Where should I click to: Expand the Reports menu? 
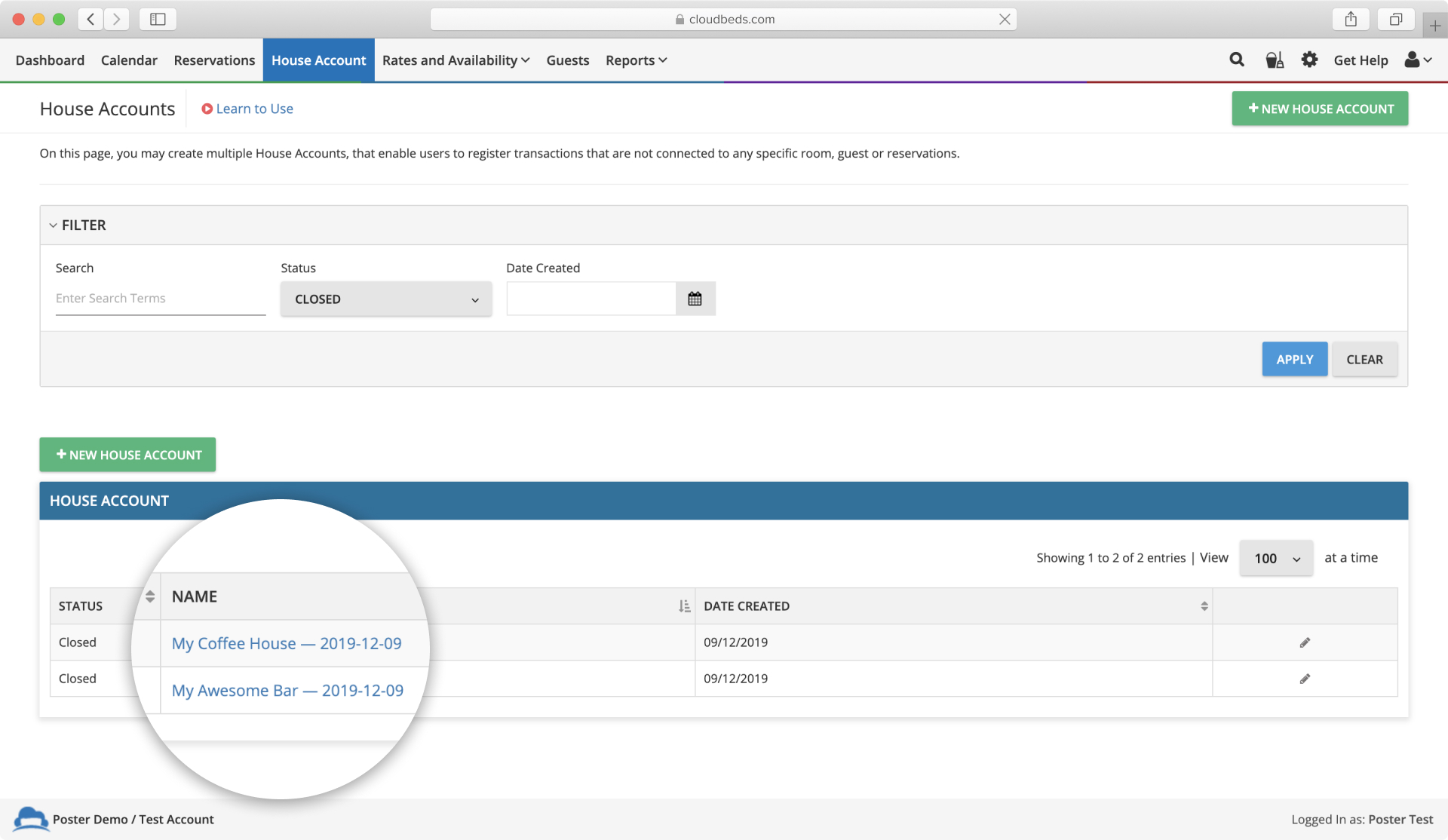click(x=636, y=60)
